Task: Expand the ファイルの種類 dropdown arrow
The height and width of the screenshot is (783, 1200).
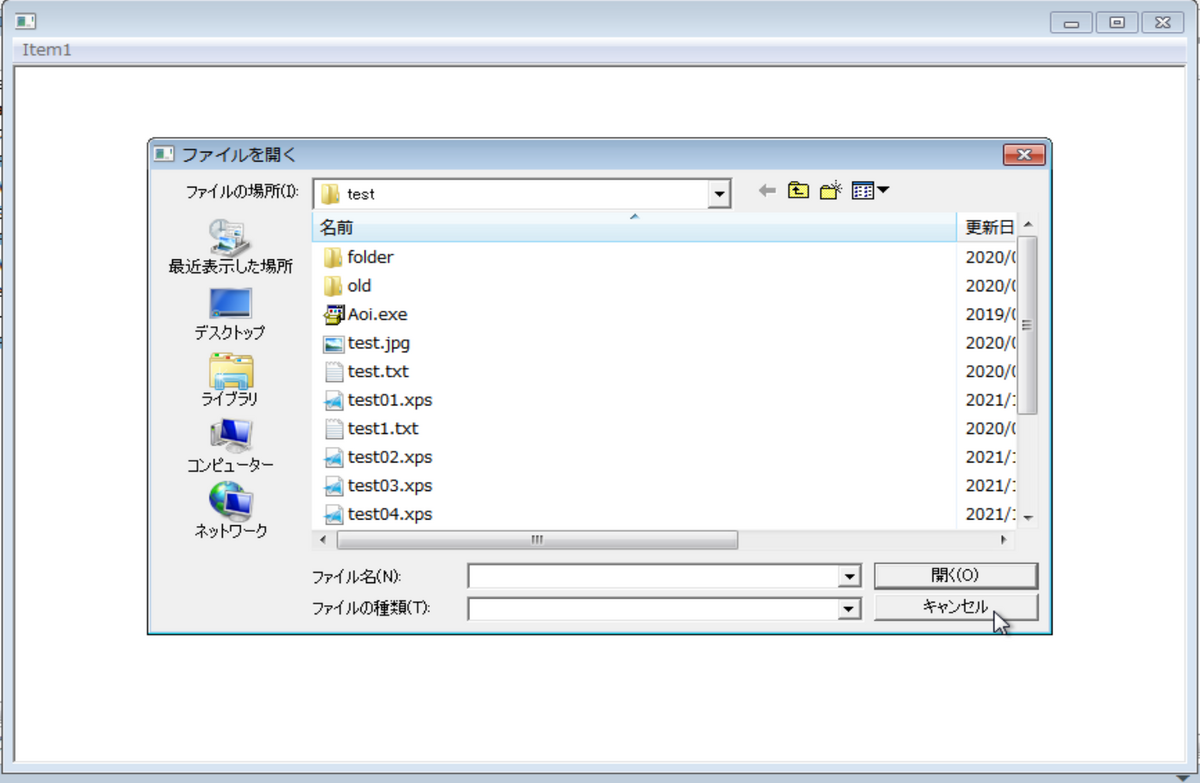Action: 850,607
